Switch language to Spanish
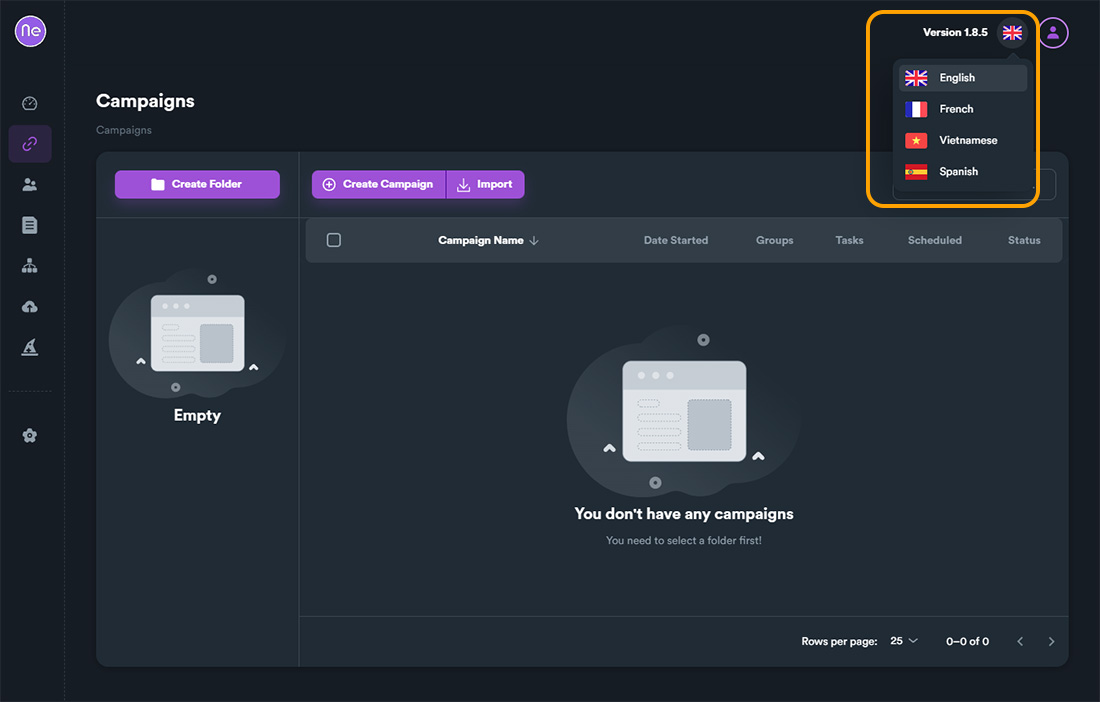The image size is (1100, 702). [958, 172]
